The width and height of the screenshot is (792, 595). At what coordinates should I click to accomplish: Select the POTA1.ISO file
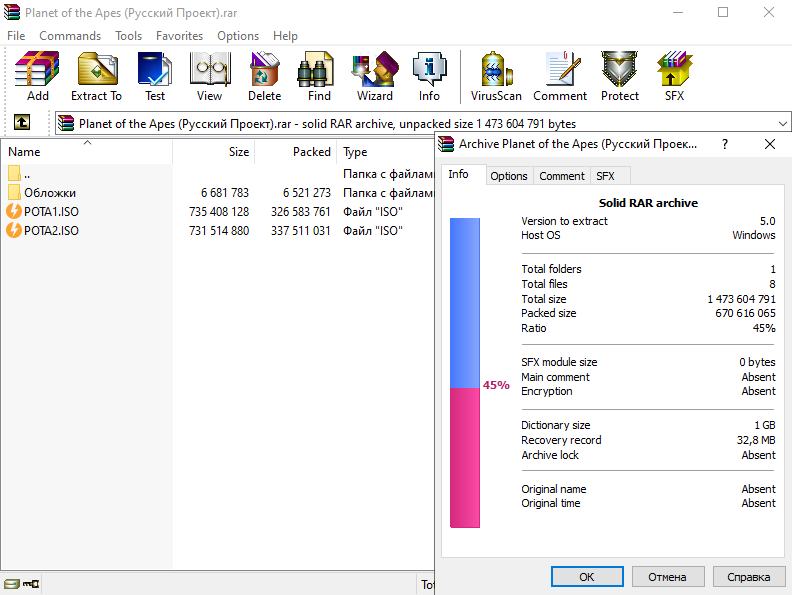tap(51, 212)
